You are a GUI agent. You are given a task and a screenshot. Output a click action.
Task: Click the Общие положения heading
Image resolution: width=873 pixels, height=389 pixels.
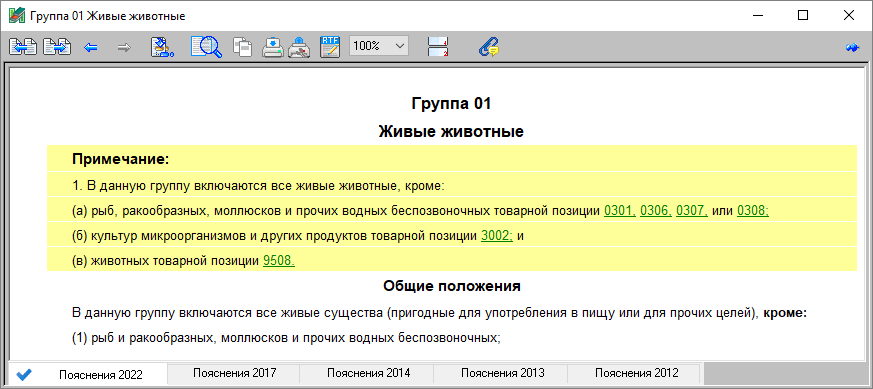point(452,287)
